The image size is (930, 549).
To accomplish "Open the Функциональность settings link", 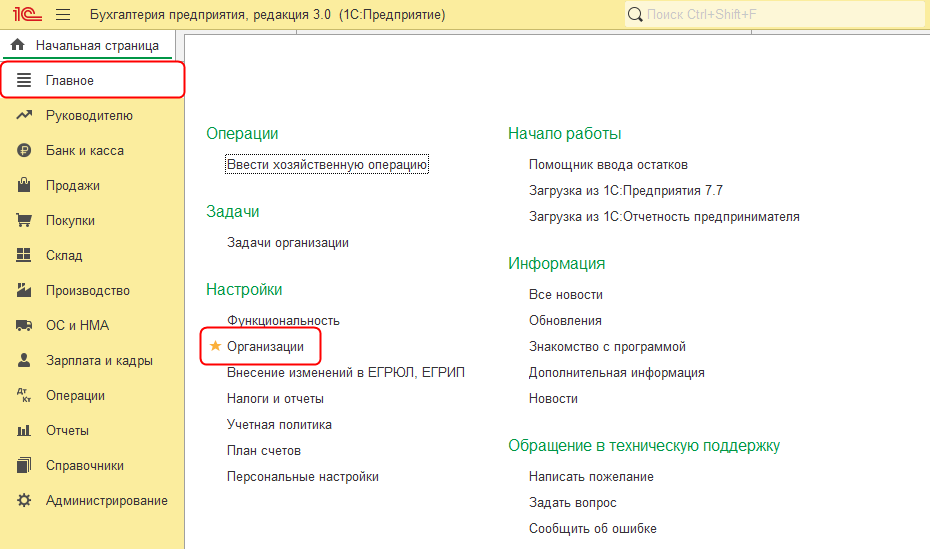I will pos(283,320).
